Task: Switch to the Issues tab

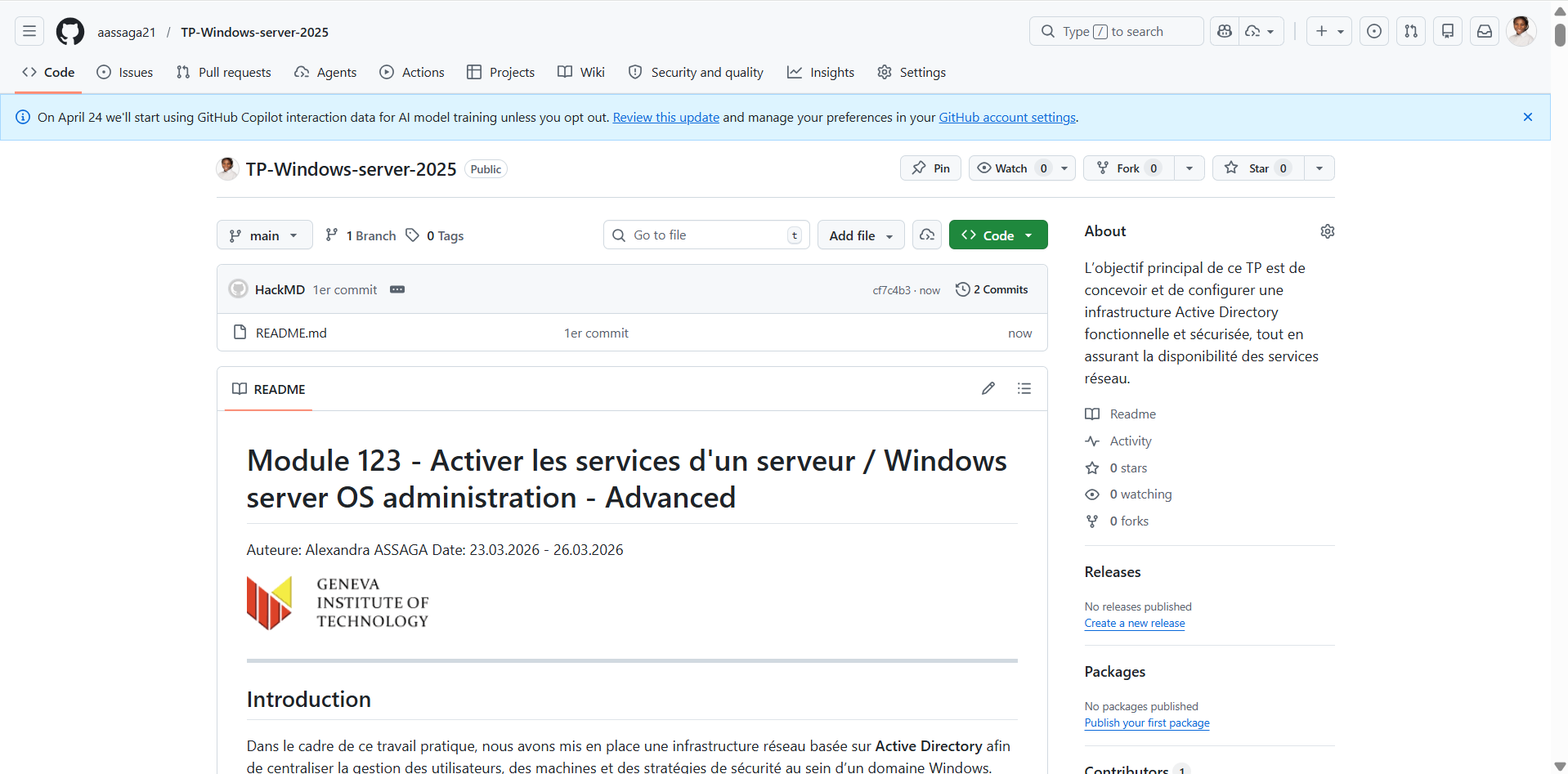Action: point(125,72)
